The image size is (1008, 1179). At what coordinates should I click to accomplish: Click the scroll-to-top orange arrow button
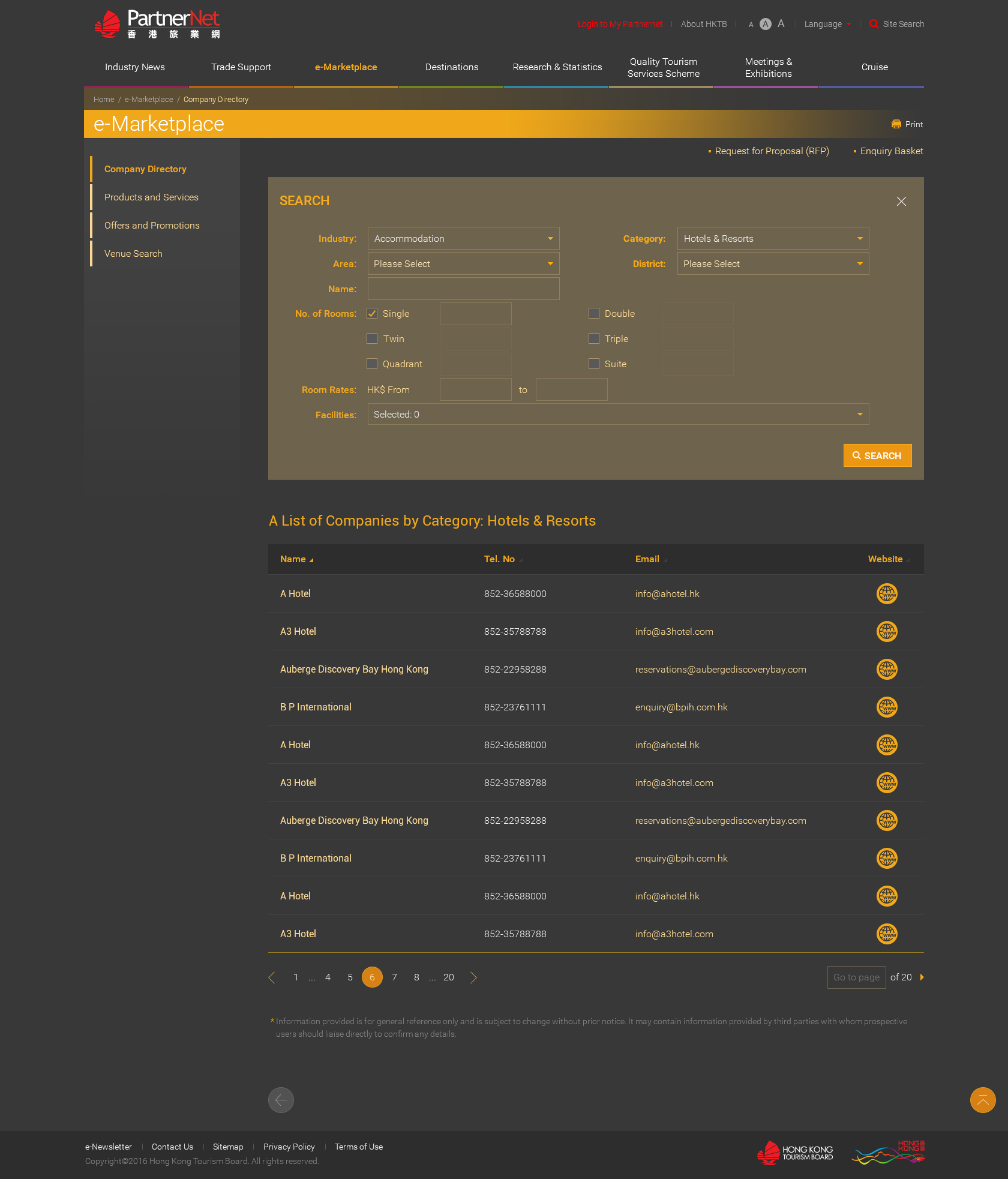point(982,1100)
